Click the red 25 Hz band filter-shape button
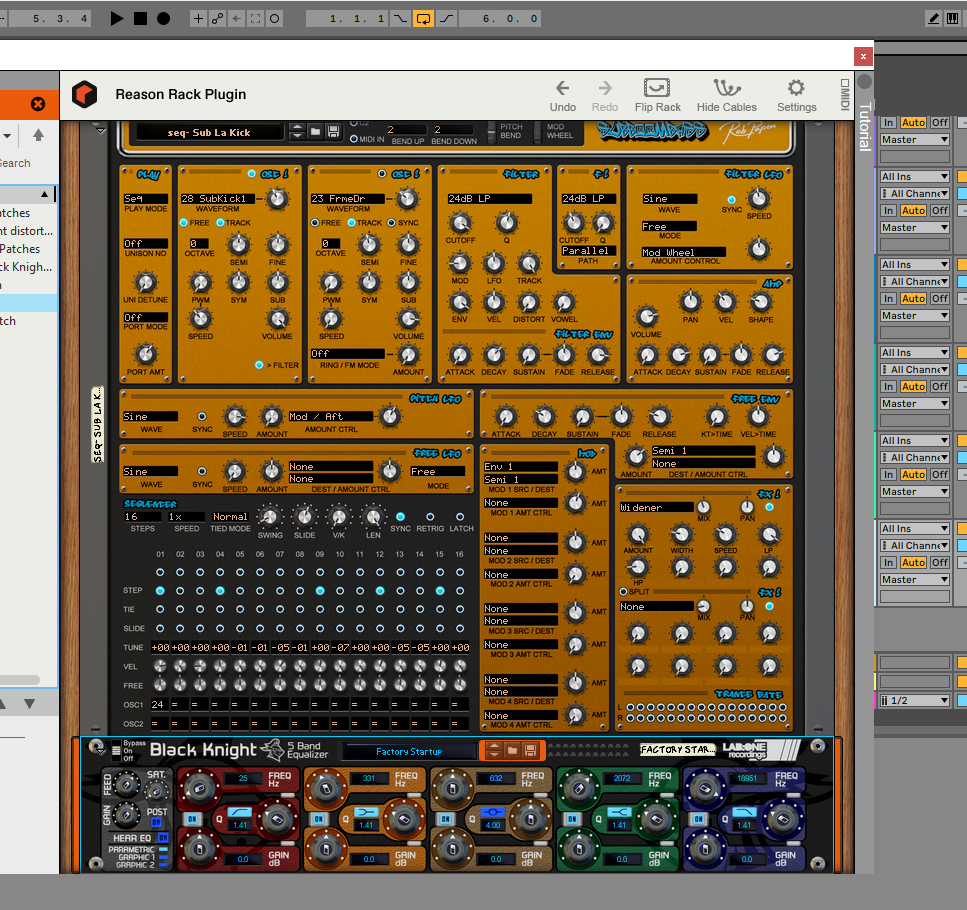The height and width of the screenshot is (910, 967). click(240, 812)
